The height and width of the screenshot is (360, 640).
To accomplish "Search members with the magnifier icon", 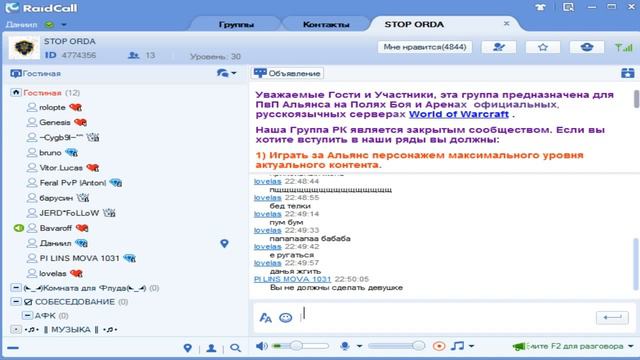I will 235,348.
